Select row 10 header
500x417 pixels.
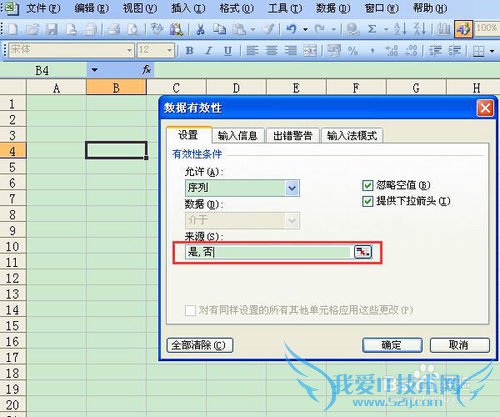[x=13, y=247]
